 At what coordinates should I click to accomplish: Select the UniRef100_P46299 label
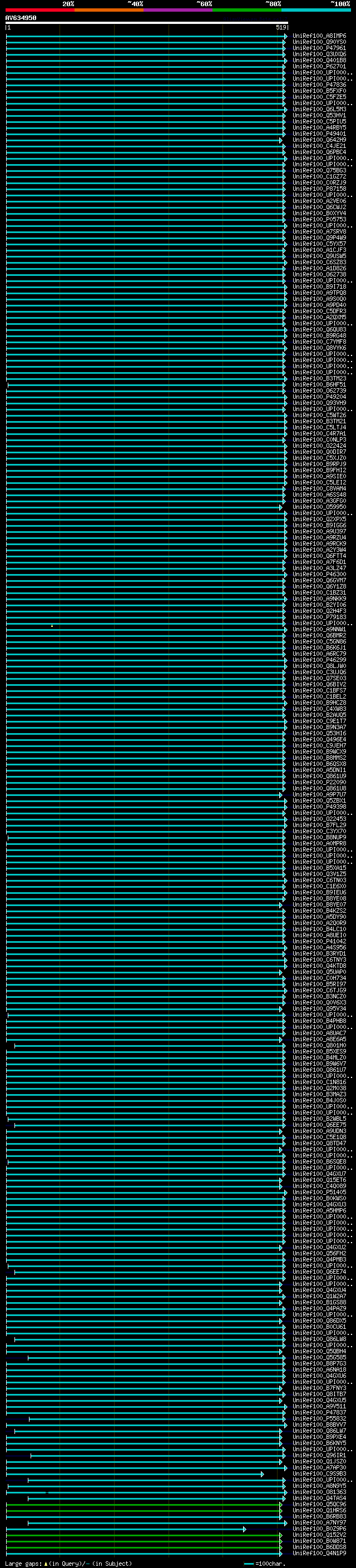tap(319, 660)
